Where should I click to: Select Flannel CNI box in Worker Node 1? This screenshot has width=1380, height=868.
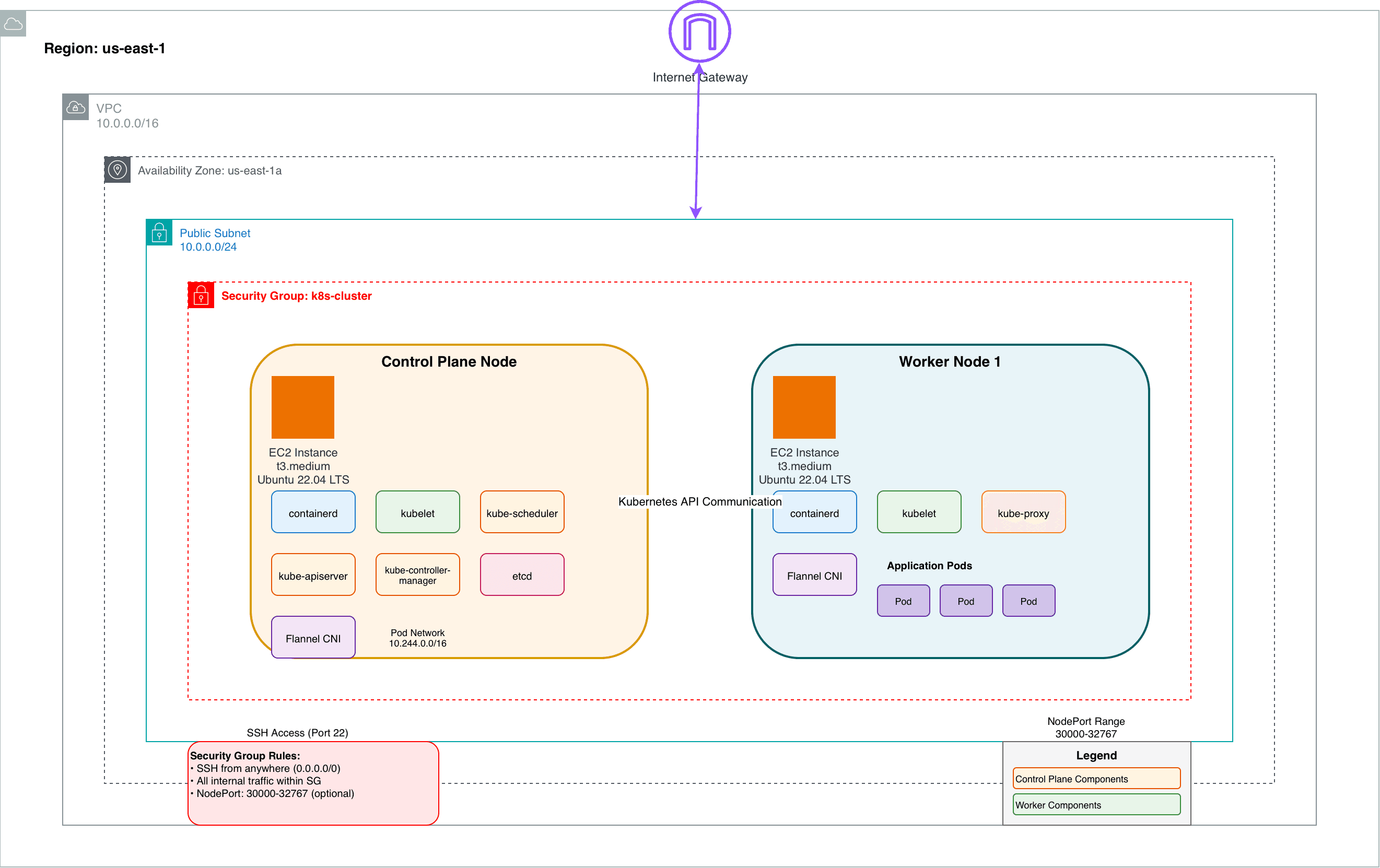815,574
